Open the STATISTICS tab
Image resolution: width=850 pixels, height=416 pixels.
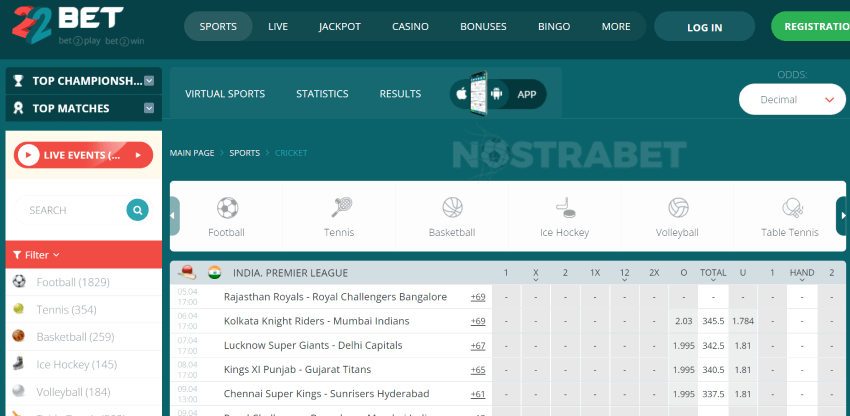point(322,94)
